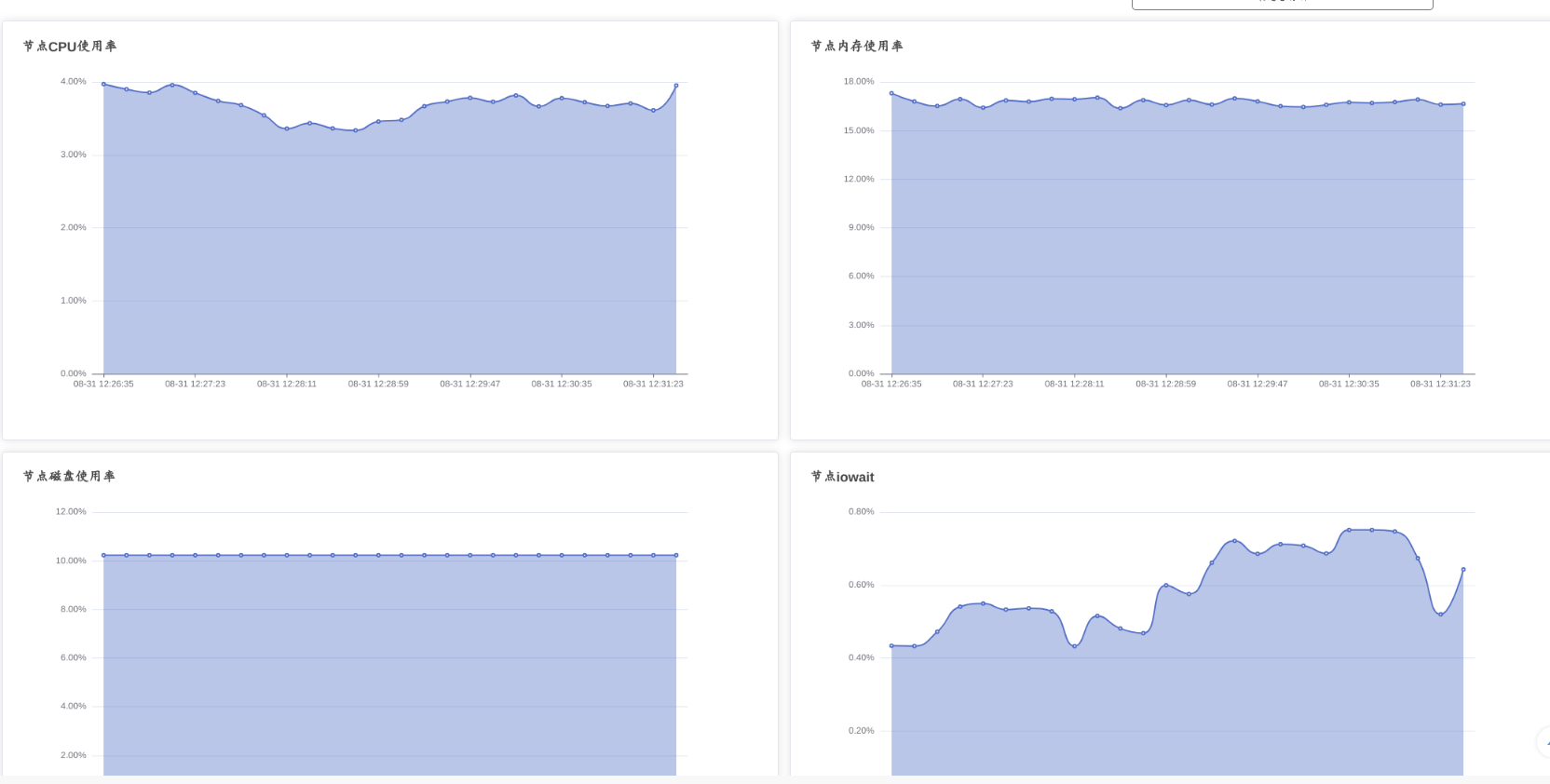Viewport: 1550px width, 784px height.
Task: Click the 3.00% y-axis label in CPU chart
Action: point(74,155)
